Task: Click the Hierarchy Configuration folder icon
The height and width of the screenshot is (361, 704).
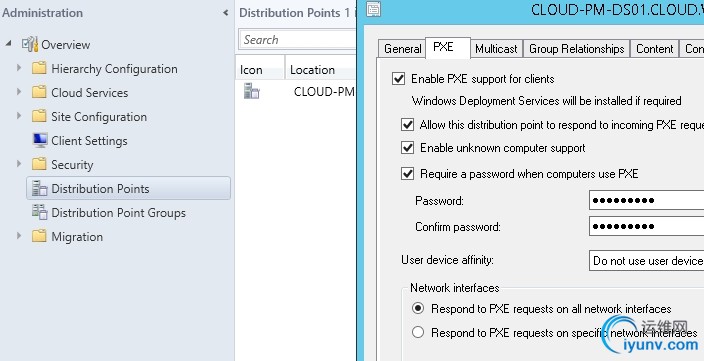Action: 39,68
